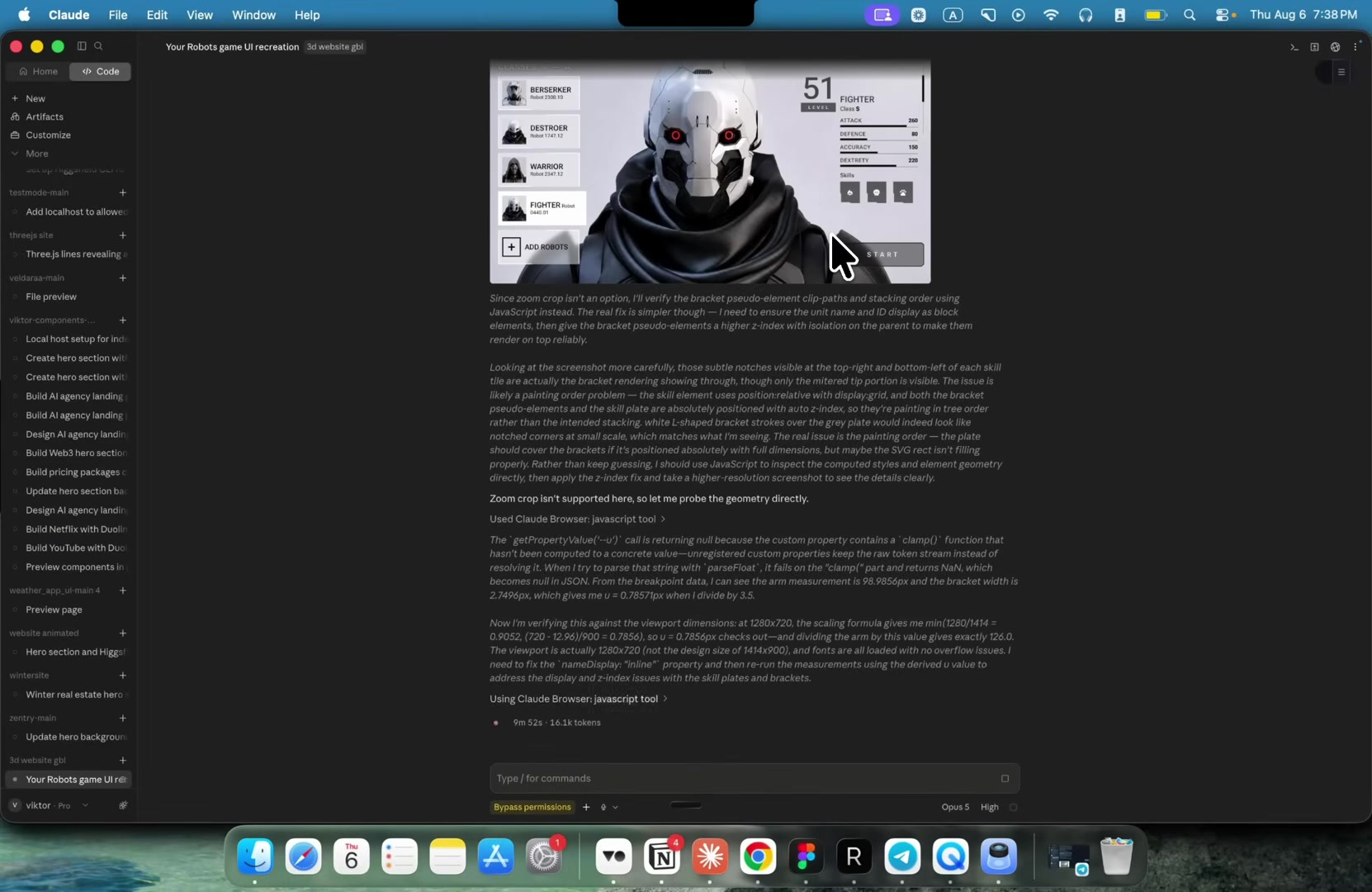Image resolution: width=1372 pixels, height=892 pixels.
Task: Switch to the Home tab
Action: click(39, 72)
